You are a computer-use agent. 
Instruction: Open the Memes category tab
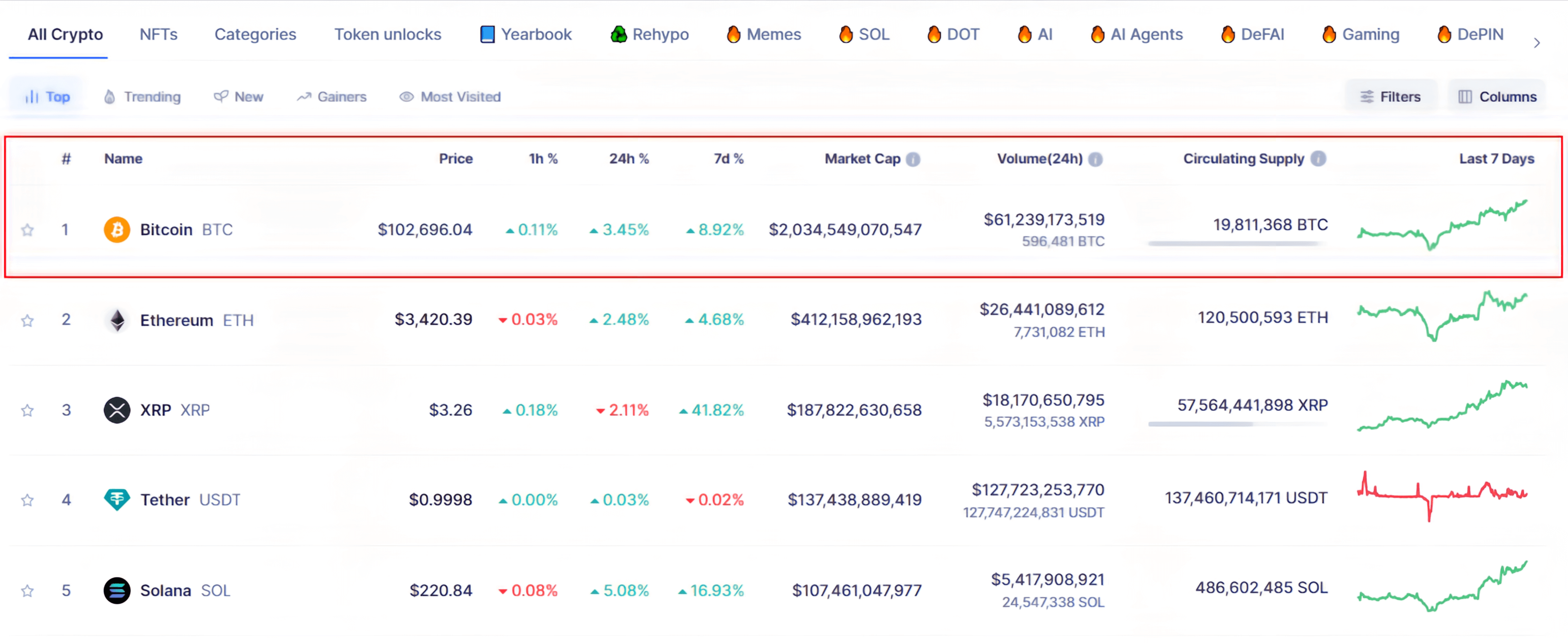tap(764, 34)
